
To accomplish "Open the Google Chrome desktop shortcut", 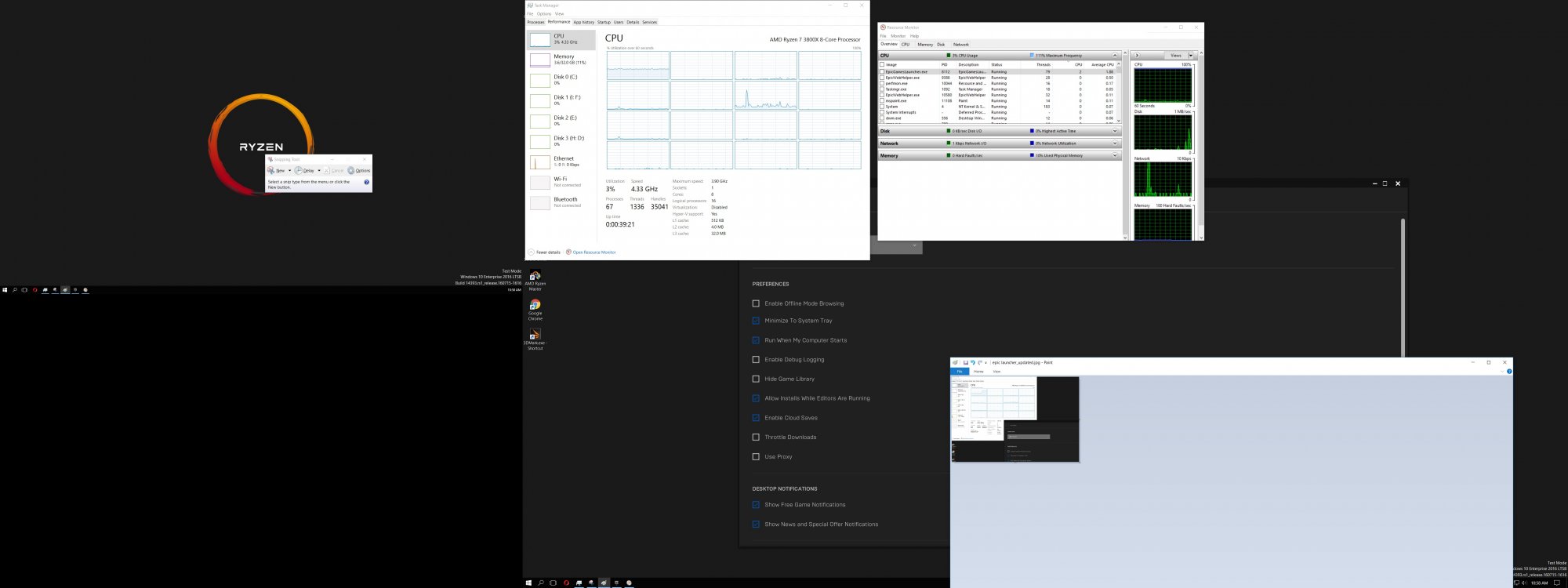I will 535,305.
